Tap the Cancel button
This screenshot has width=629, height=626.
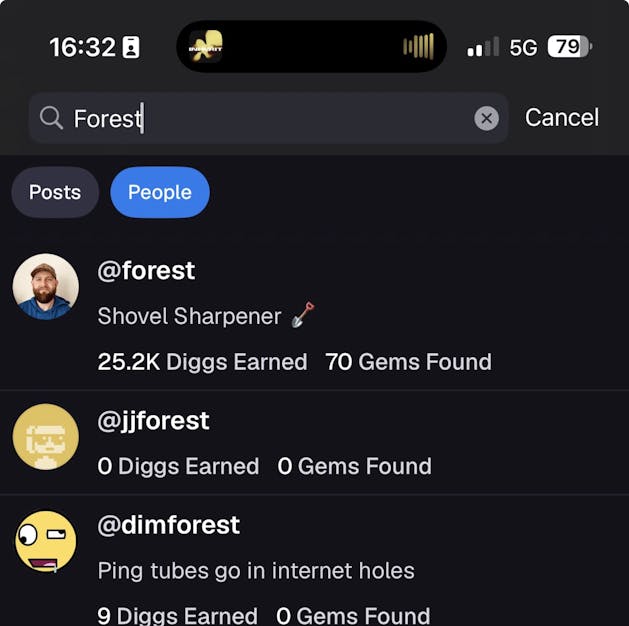pos(561,118)
